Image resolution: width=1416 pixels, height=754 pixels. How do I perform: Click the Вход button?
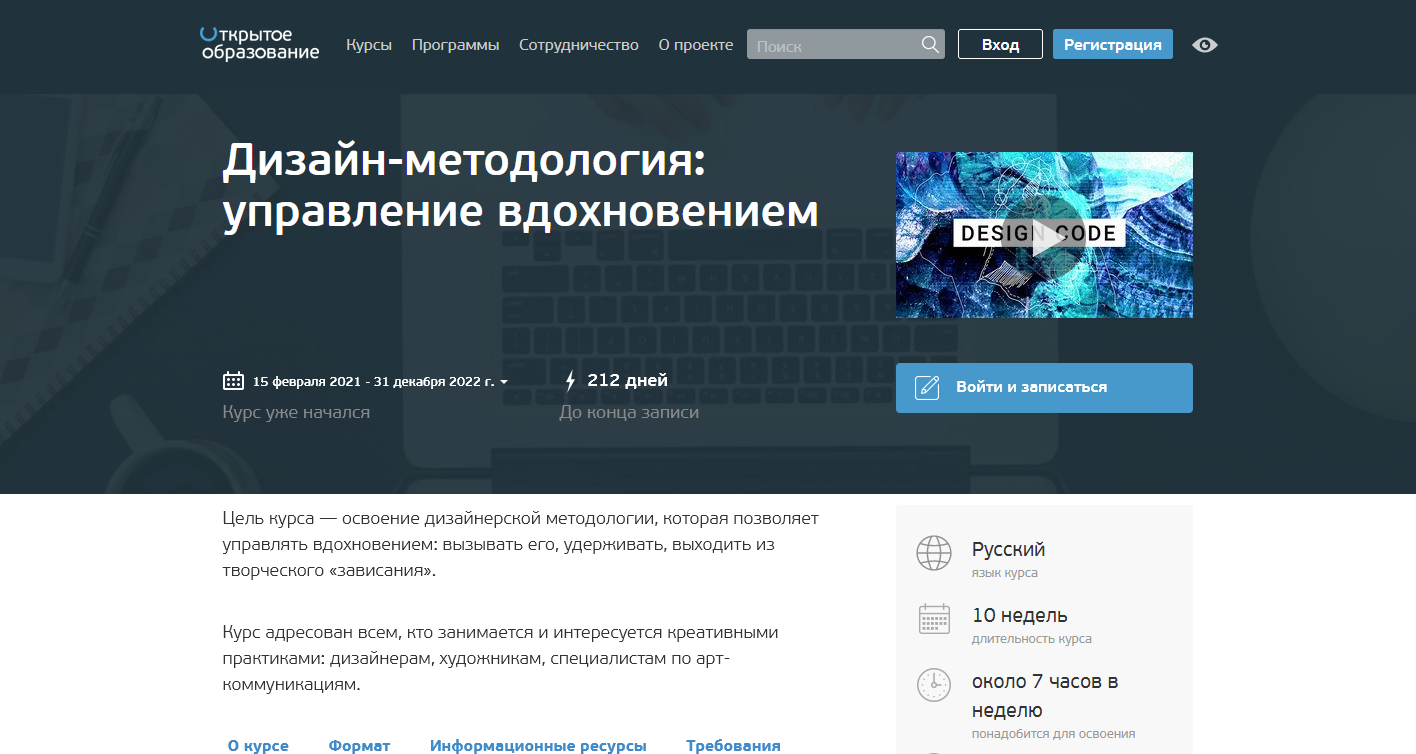point(1000,43)
